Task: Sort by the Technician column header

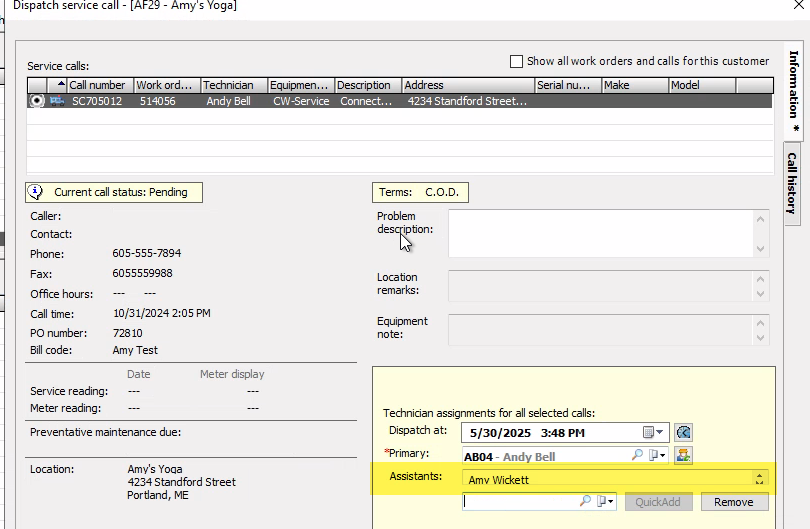Action: [x=234, y=85]
